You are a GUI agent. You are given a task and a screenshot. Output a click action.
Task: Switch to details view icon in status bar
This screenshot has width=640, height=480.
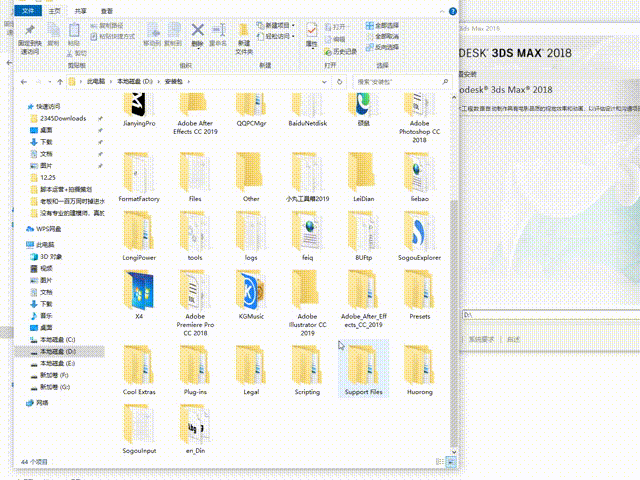pos(440,462)
